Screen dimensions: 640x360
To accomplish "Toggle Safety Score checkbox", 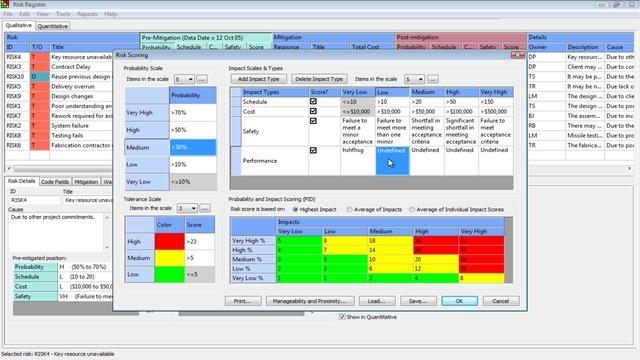I will (x=313, y=121).
